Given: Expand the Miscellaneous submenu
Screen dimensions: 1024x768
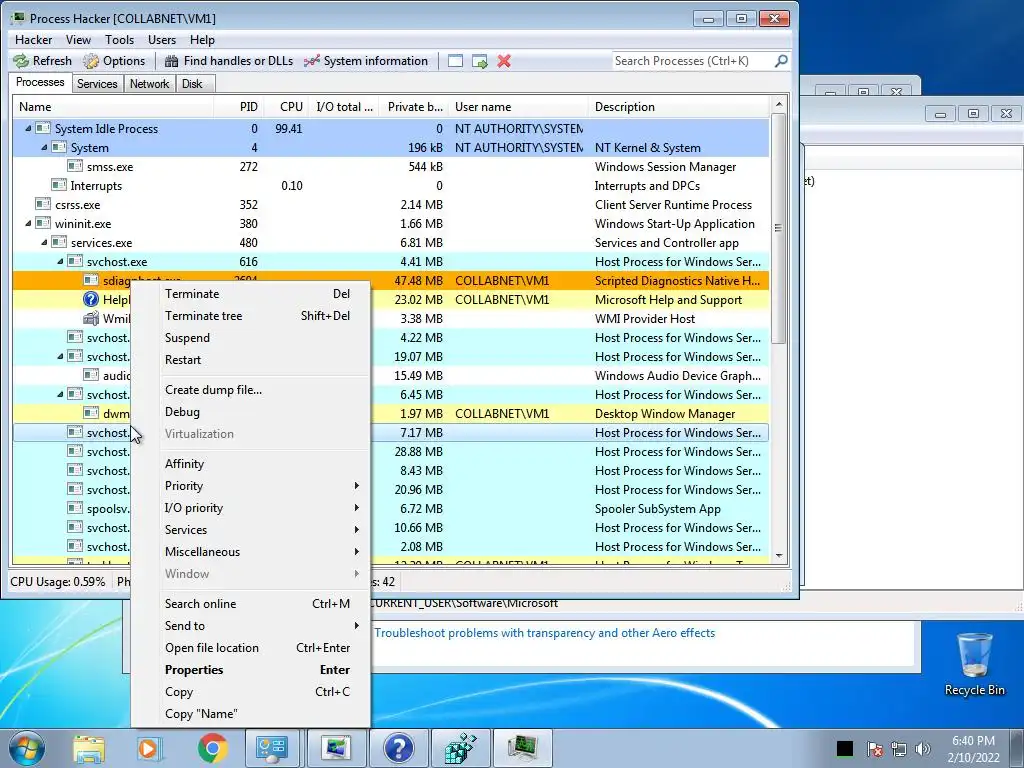Looking at the screenshot, I should tap(357, 552).
